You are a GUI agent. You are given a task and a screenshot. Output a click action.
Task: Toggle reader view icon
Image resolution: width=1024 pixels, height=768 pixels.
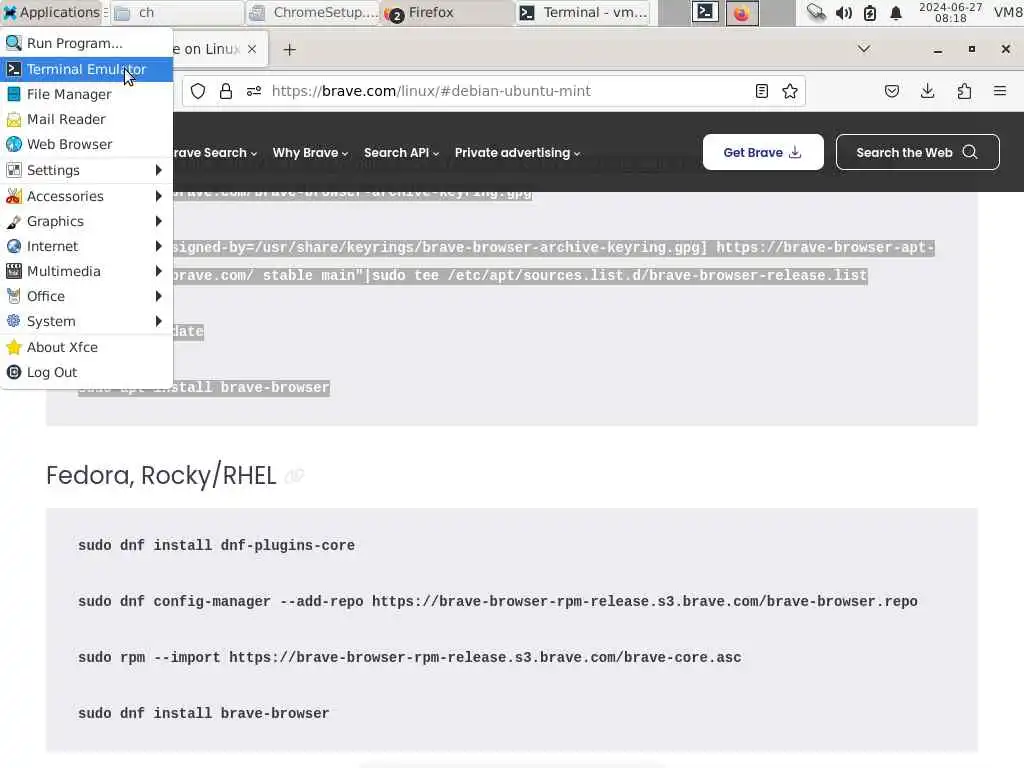[761, 91]
